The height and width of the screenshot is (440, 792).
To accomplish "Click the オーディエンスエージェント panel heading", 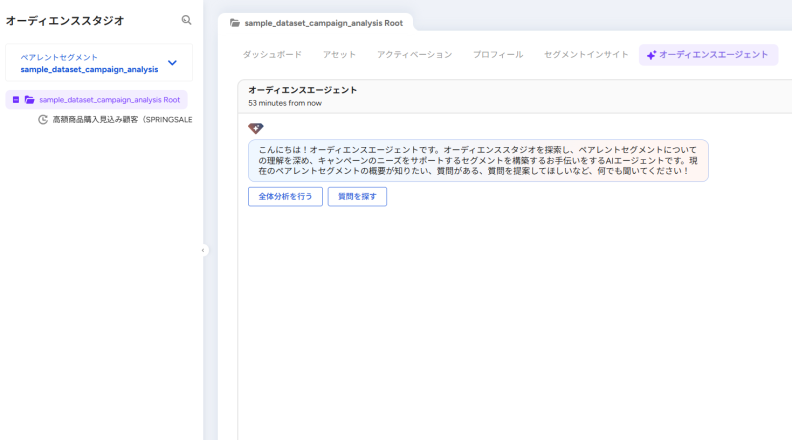I will tap(303, 90).
